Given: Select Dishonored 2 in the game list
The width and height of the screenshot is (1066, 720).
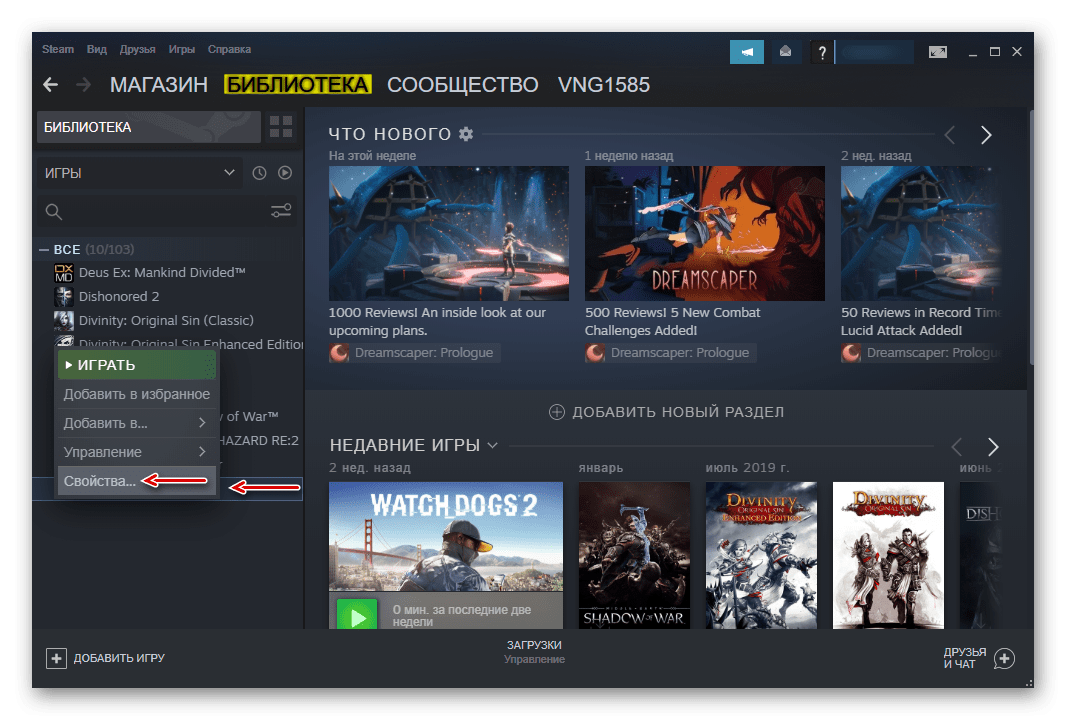Looking at the screenshot, I should 119,296.
